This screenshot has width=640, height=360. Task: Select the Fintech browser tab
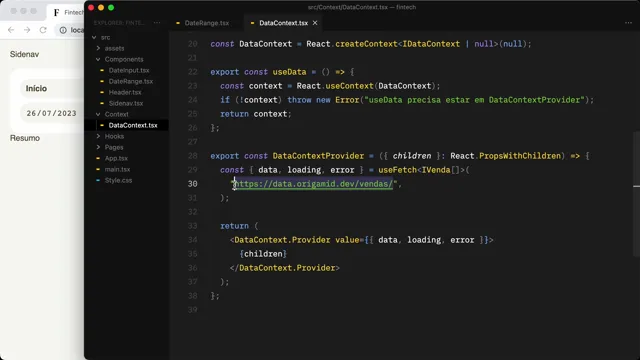point(66,12)
